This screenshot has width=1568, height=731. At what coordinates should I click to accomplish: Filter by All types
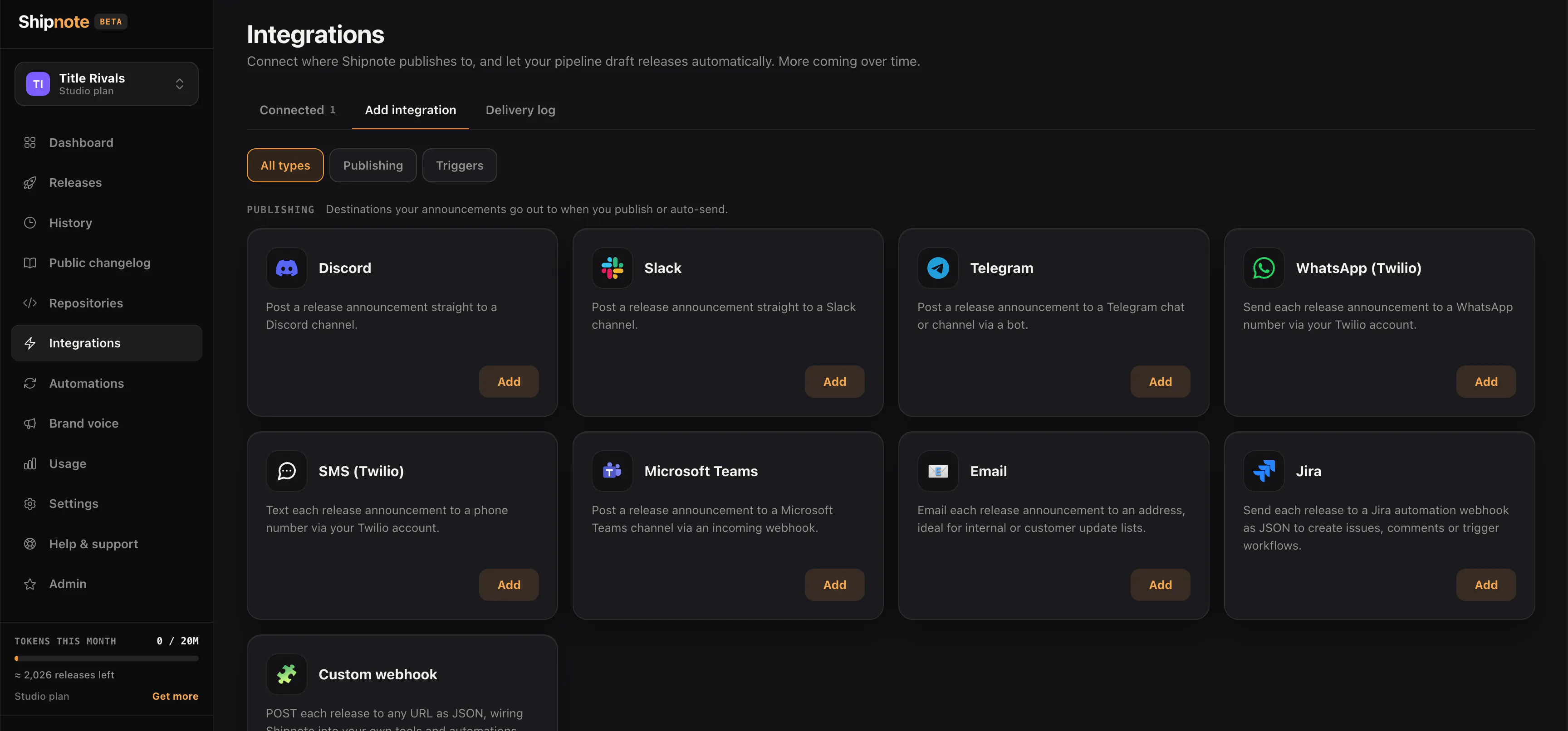click(285, 166)
